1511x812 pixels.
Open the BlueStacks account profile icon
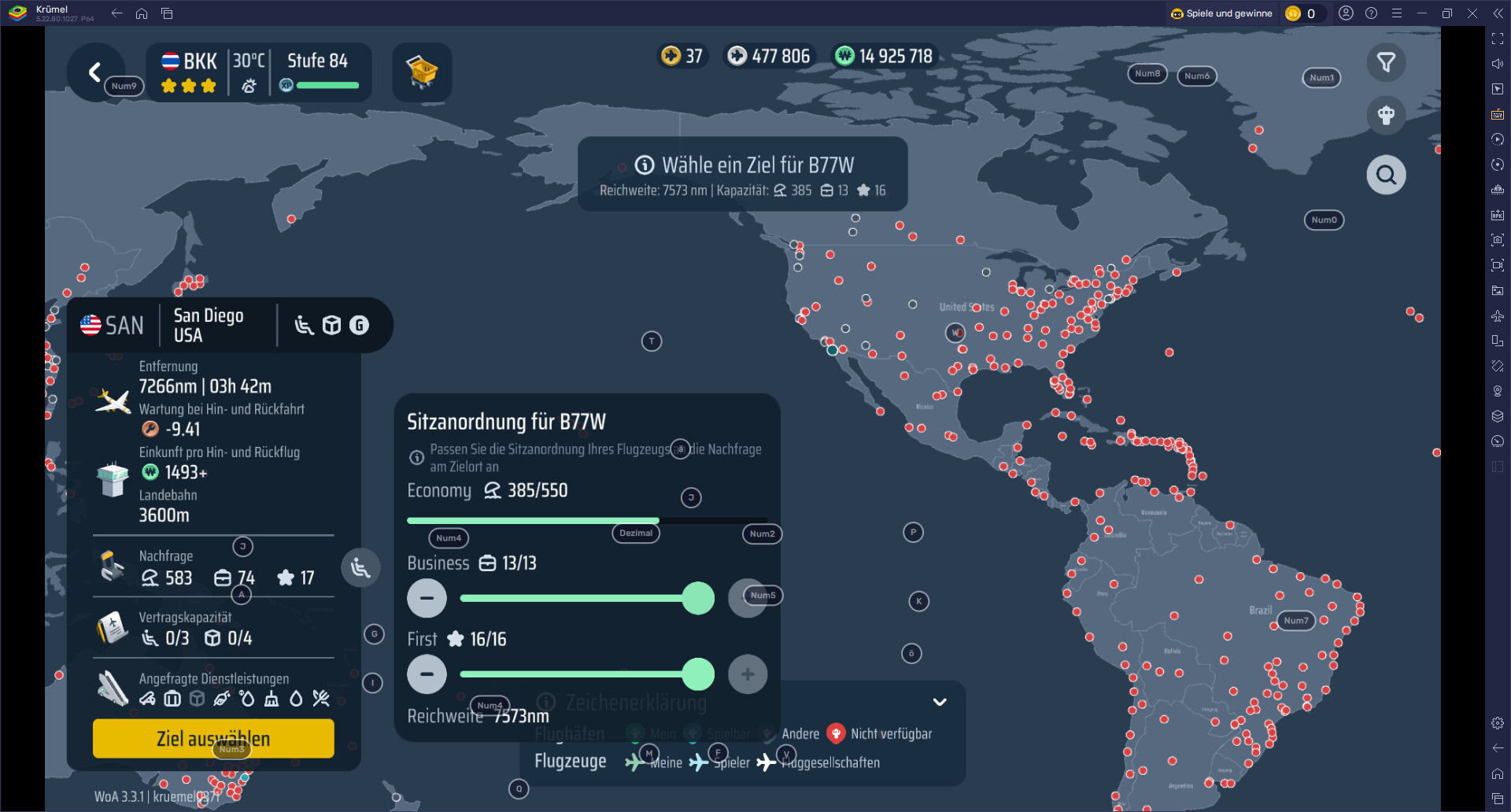coord(1347,13)
